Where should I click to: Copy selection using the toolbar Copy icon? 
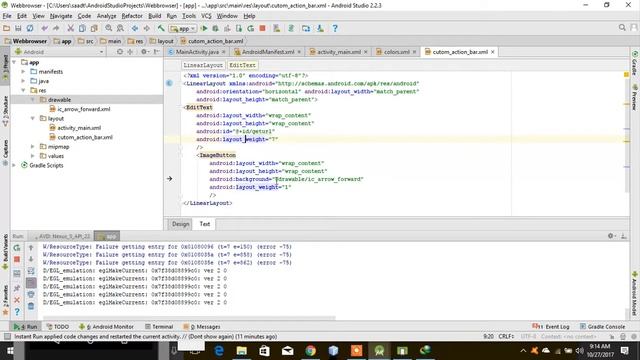[x=82, y=28]
